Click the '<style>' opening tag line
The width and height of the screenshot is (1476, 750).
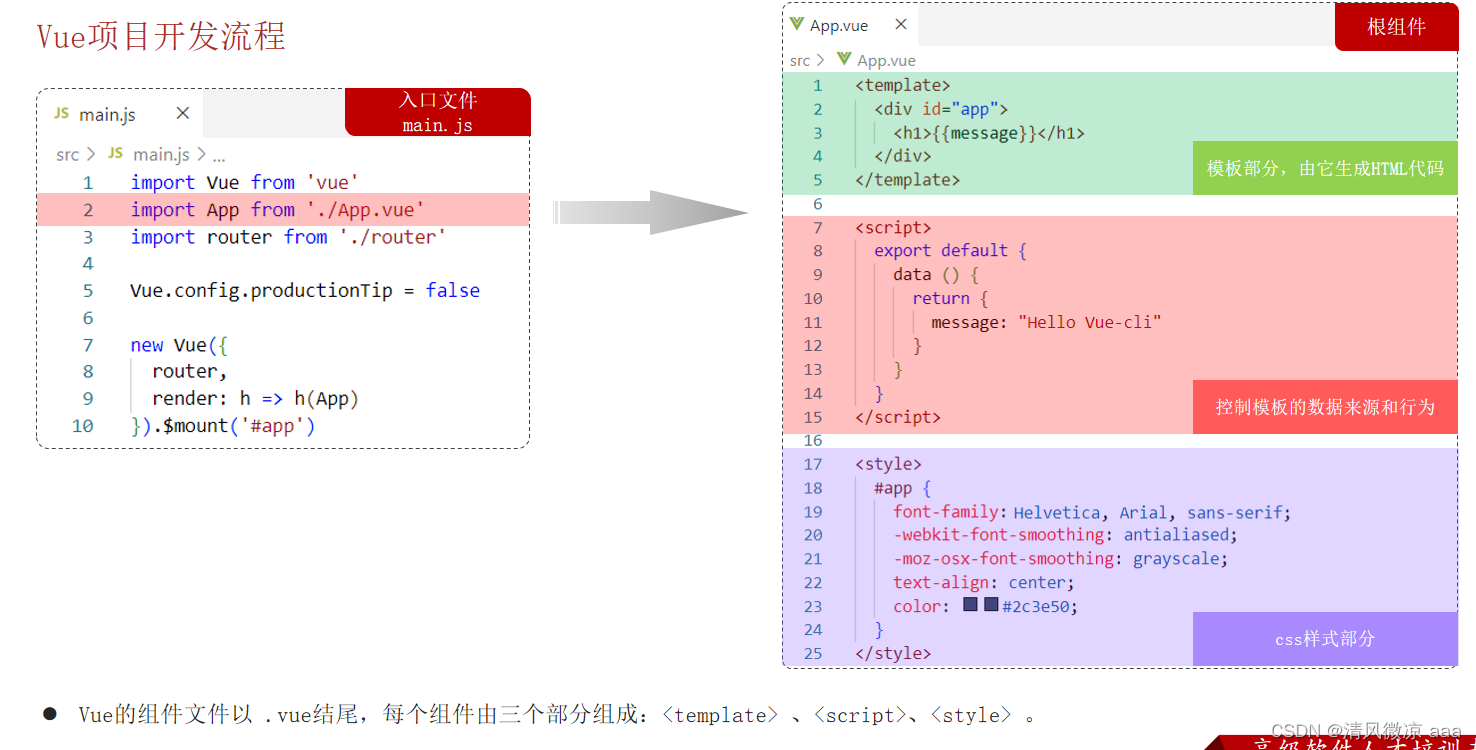point(888,464)
